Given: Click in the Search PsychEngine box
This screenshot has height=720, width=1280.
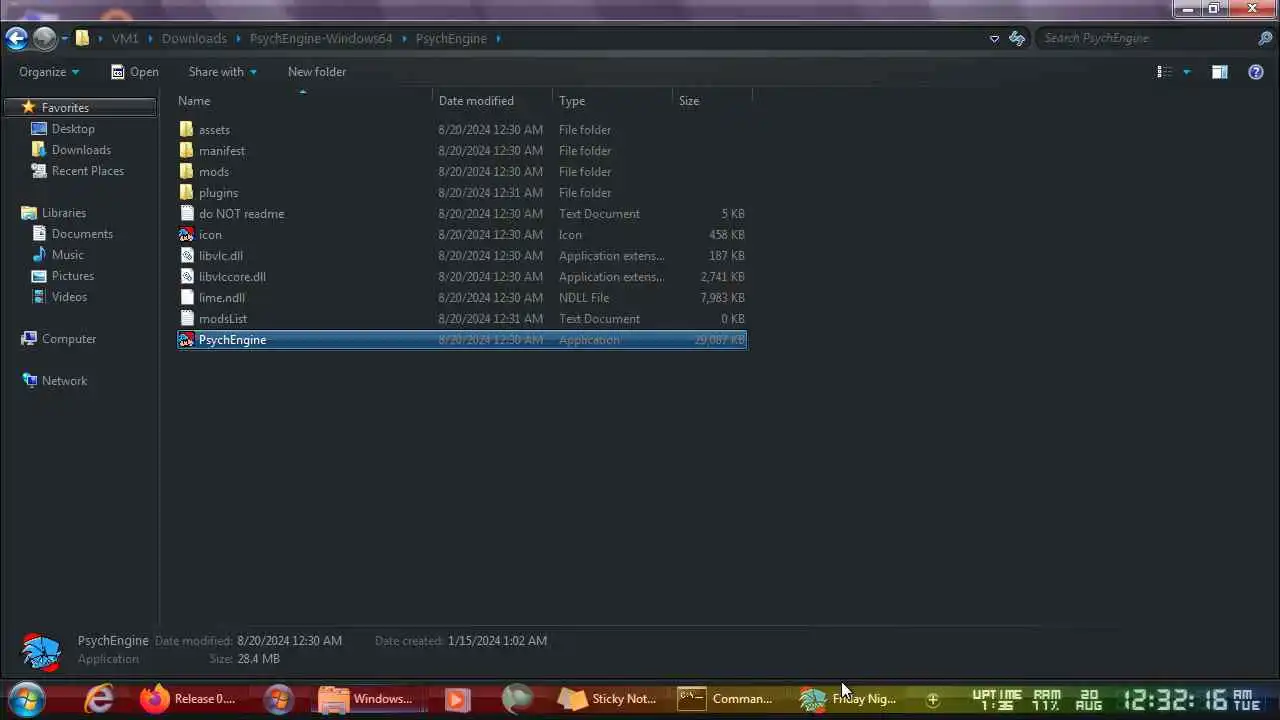Looking at the screenshot, I should [x=1145, y=38].
